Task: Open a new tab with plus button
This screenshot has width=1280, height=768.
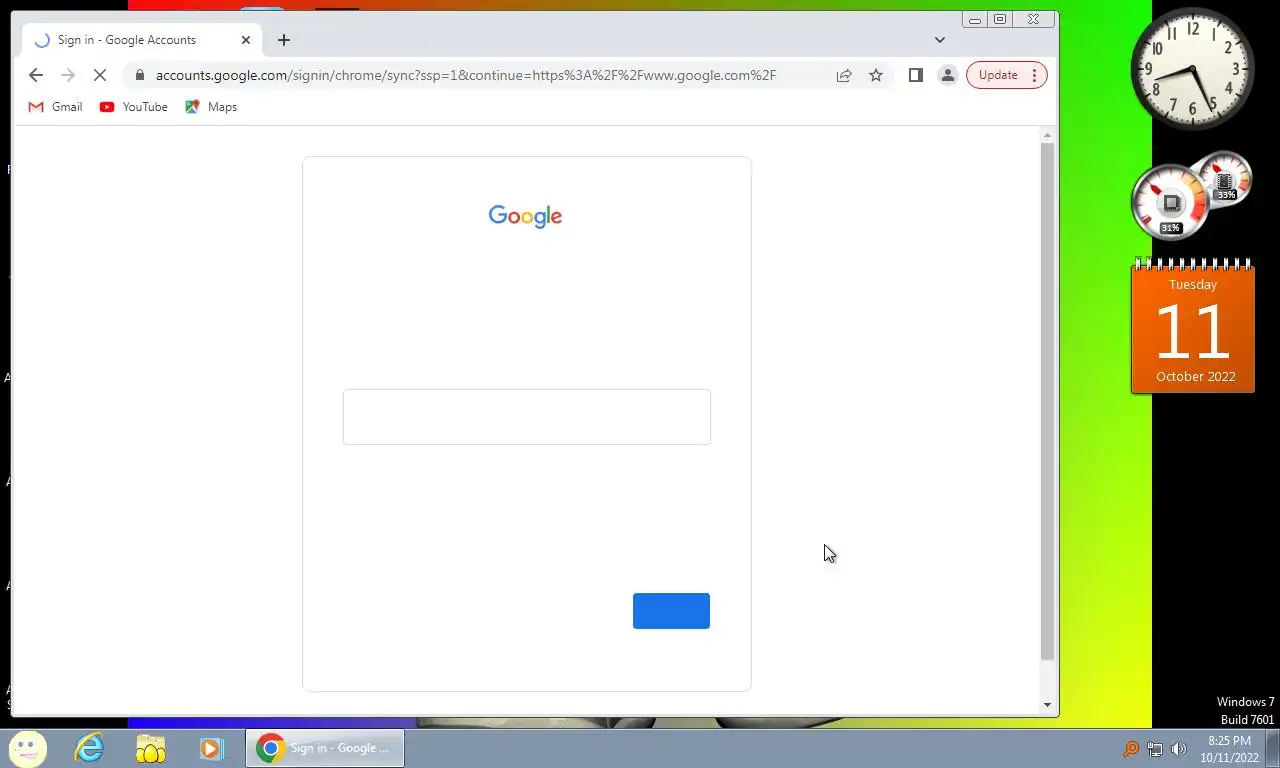Action: click(284, 40)
